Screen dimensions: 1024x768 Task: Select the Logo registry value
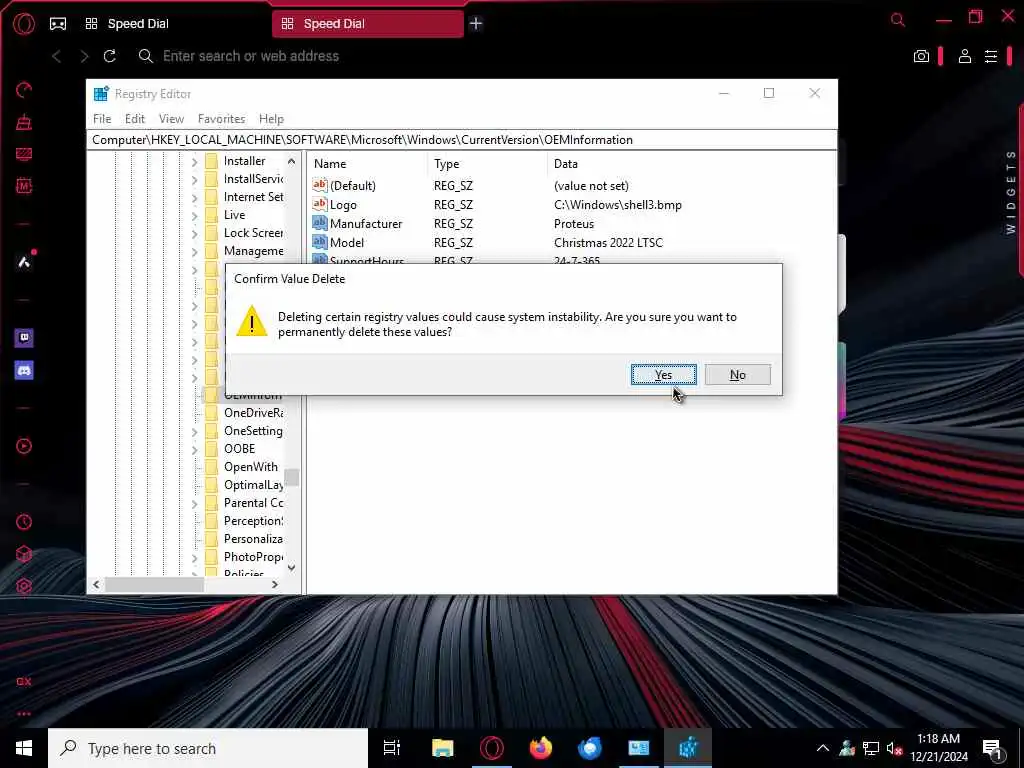pos(343,205)
